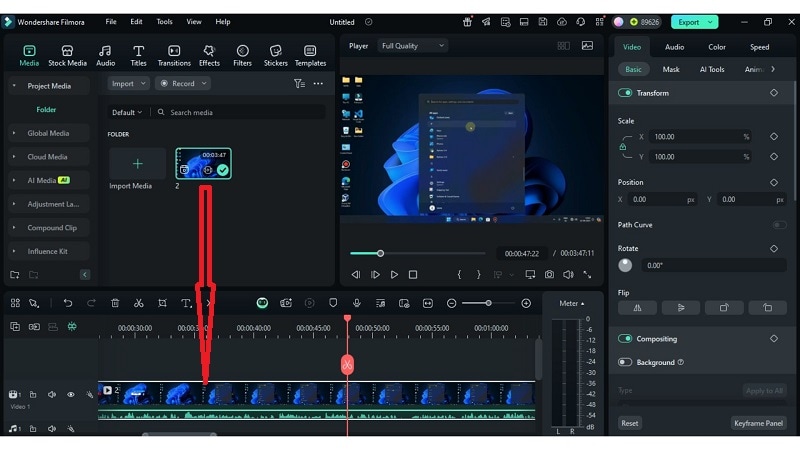Open the Tools menu
This screenshot has width=800, height=450.
164,22
